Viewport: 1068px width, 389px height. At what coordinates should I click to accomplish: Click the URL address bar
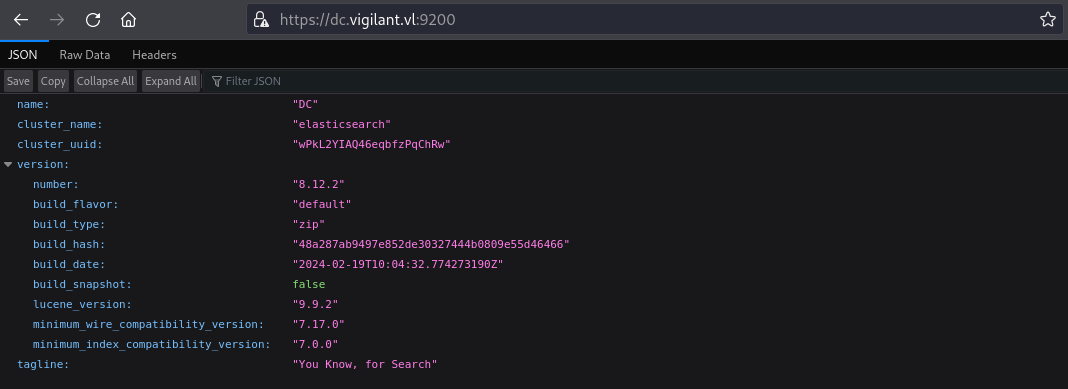(654, 20)
